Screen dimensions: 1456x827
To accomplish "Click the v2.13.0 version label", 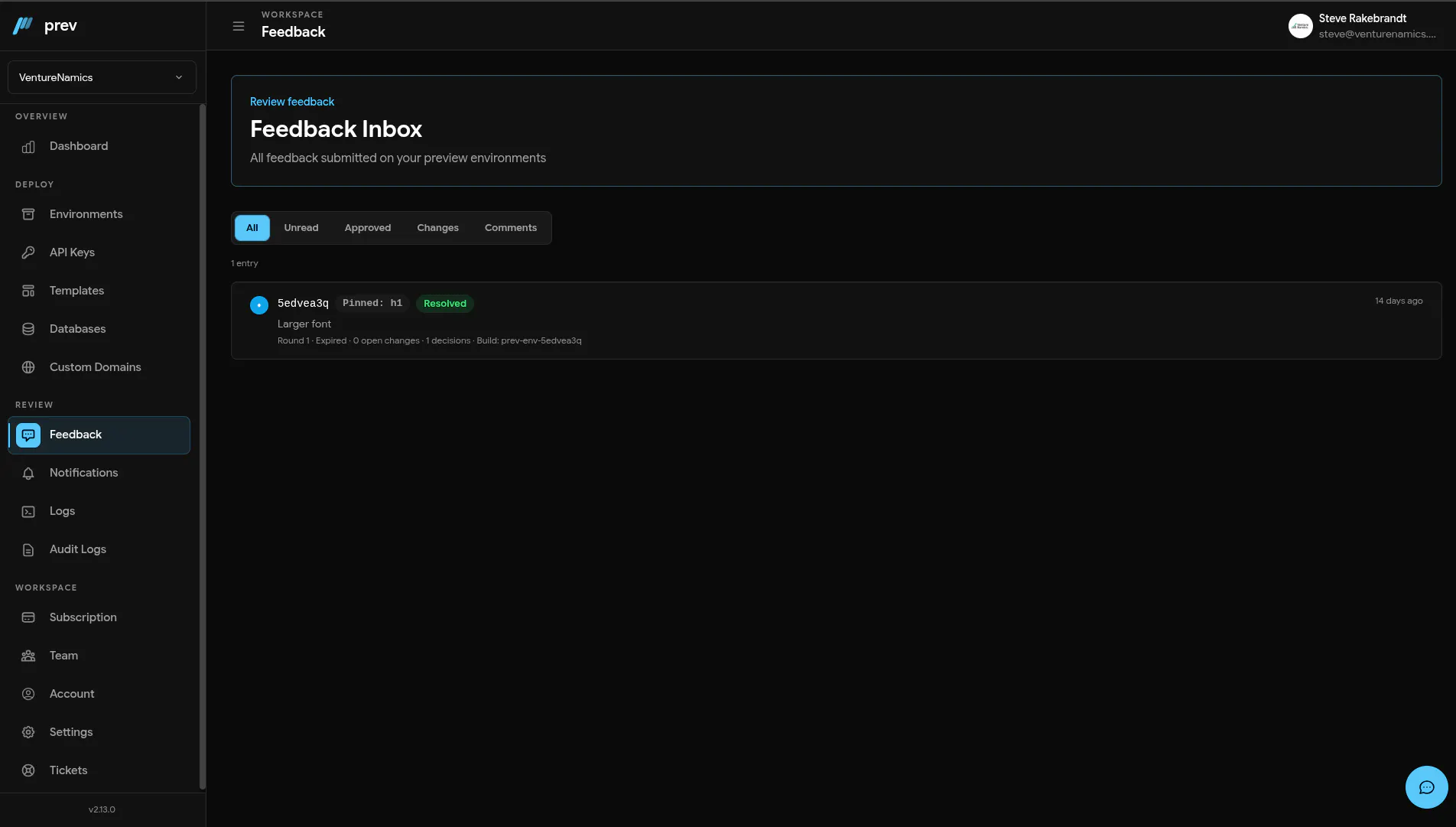I will [102, 809].
